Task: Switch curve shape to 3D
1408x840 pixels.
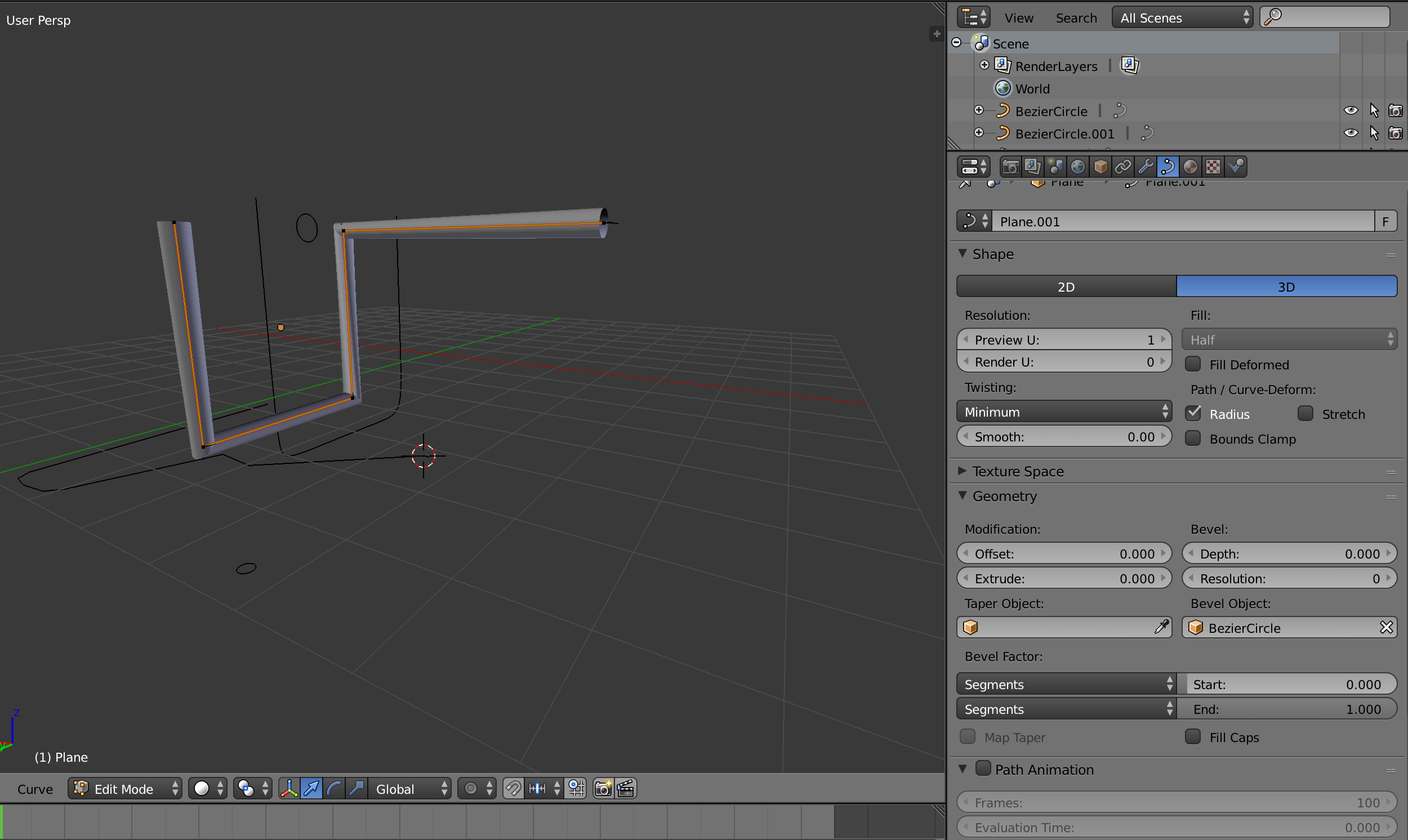Action: tap(1287, 287)
